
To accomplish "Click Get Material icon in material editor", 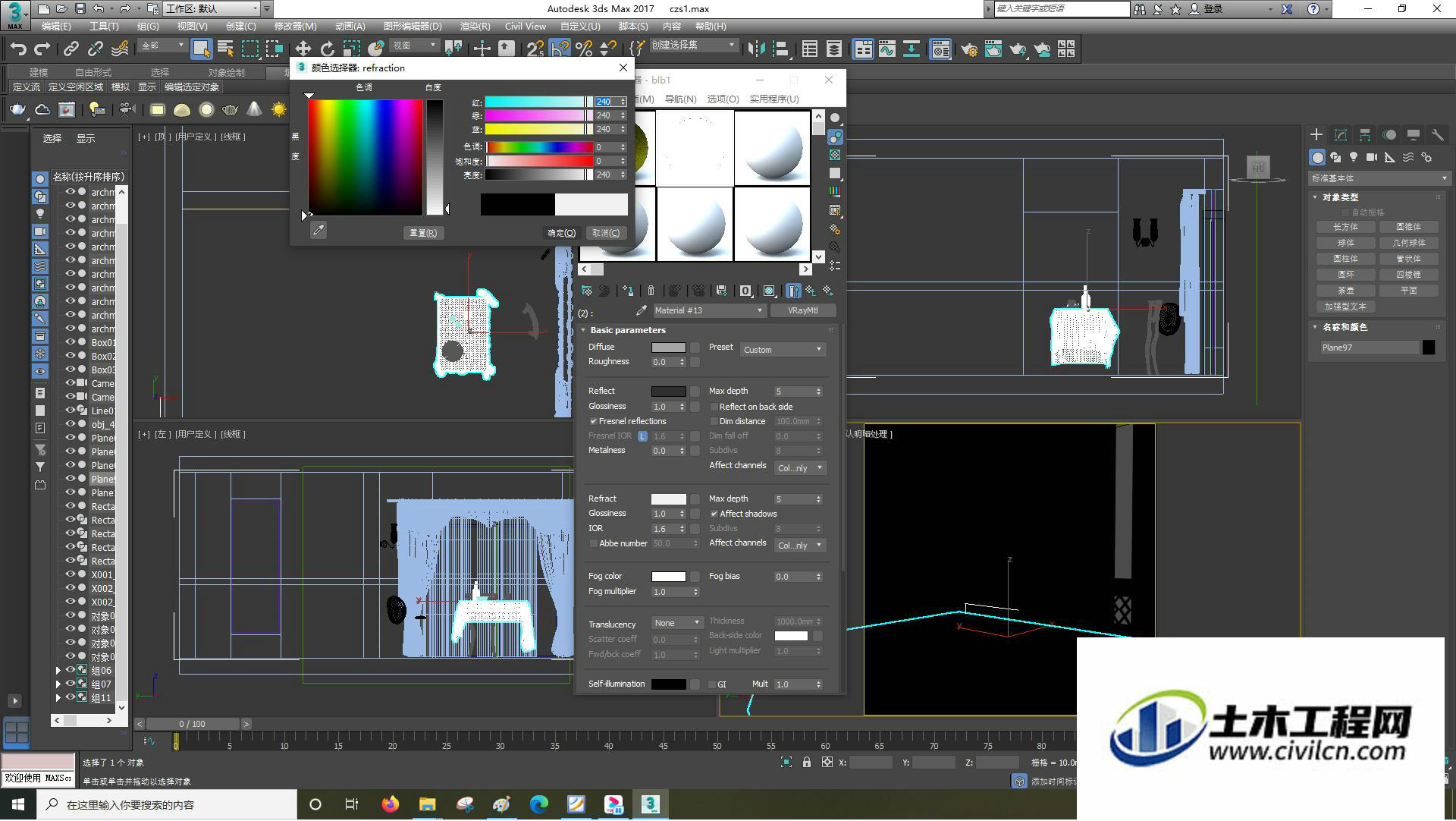I will point(587,291).
